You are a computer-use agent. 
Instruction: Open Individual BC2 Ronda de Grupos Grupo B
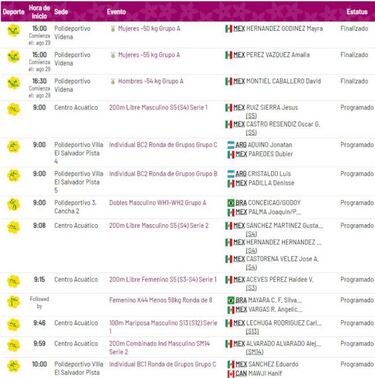pyautogui.click(x=163, y=174)
